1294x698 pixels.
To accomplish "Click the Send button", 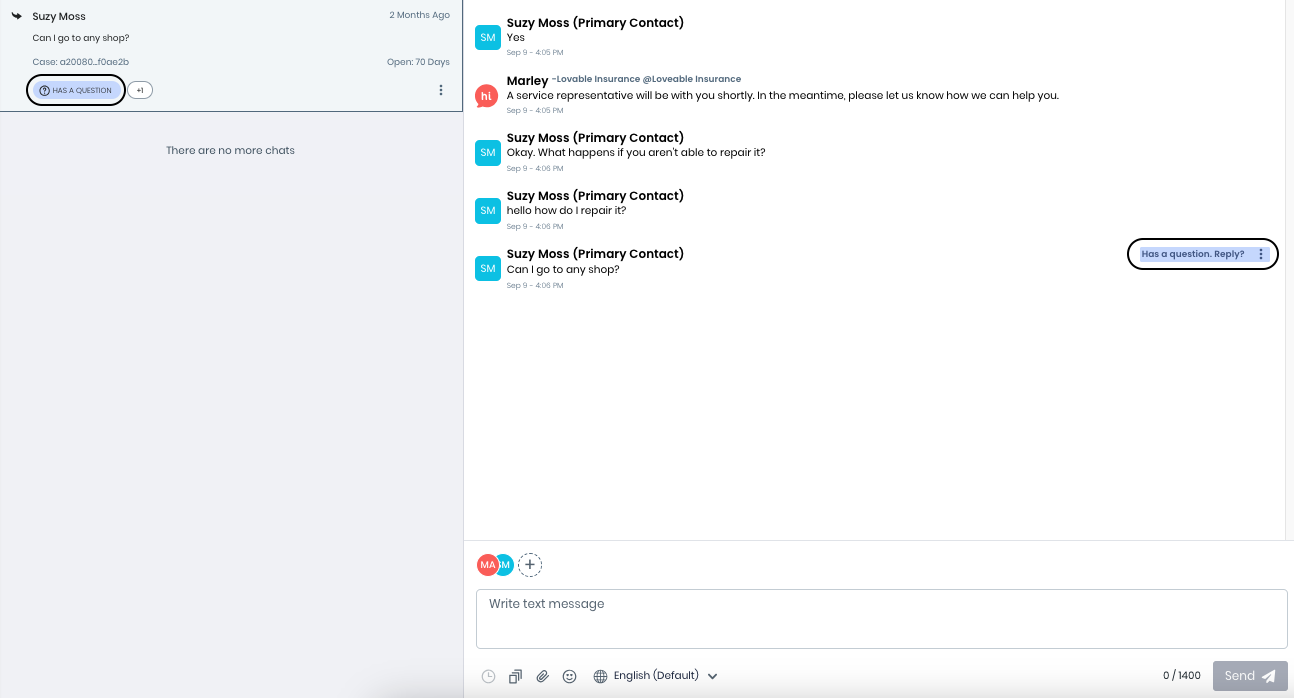I will pos(1249,676).
